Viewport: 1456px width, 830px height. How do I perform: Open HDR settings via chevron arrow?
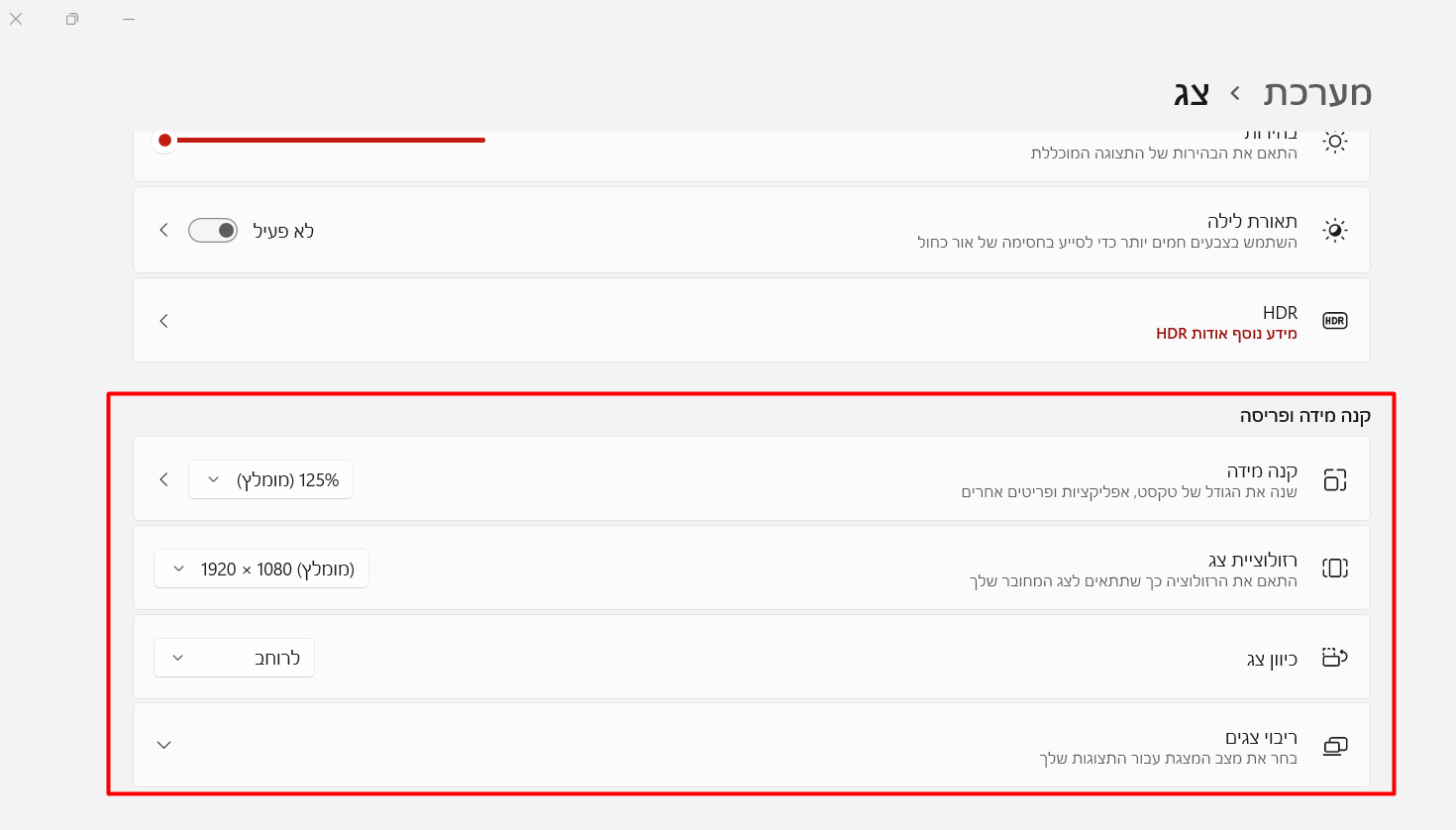point(164,321)
